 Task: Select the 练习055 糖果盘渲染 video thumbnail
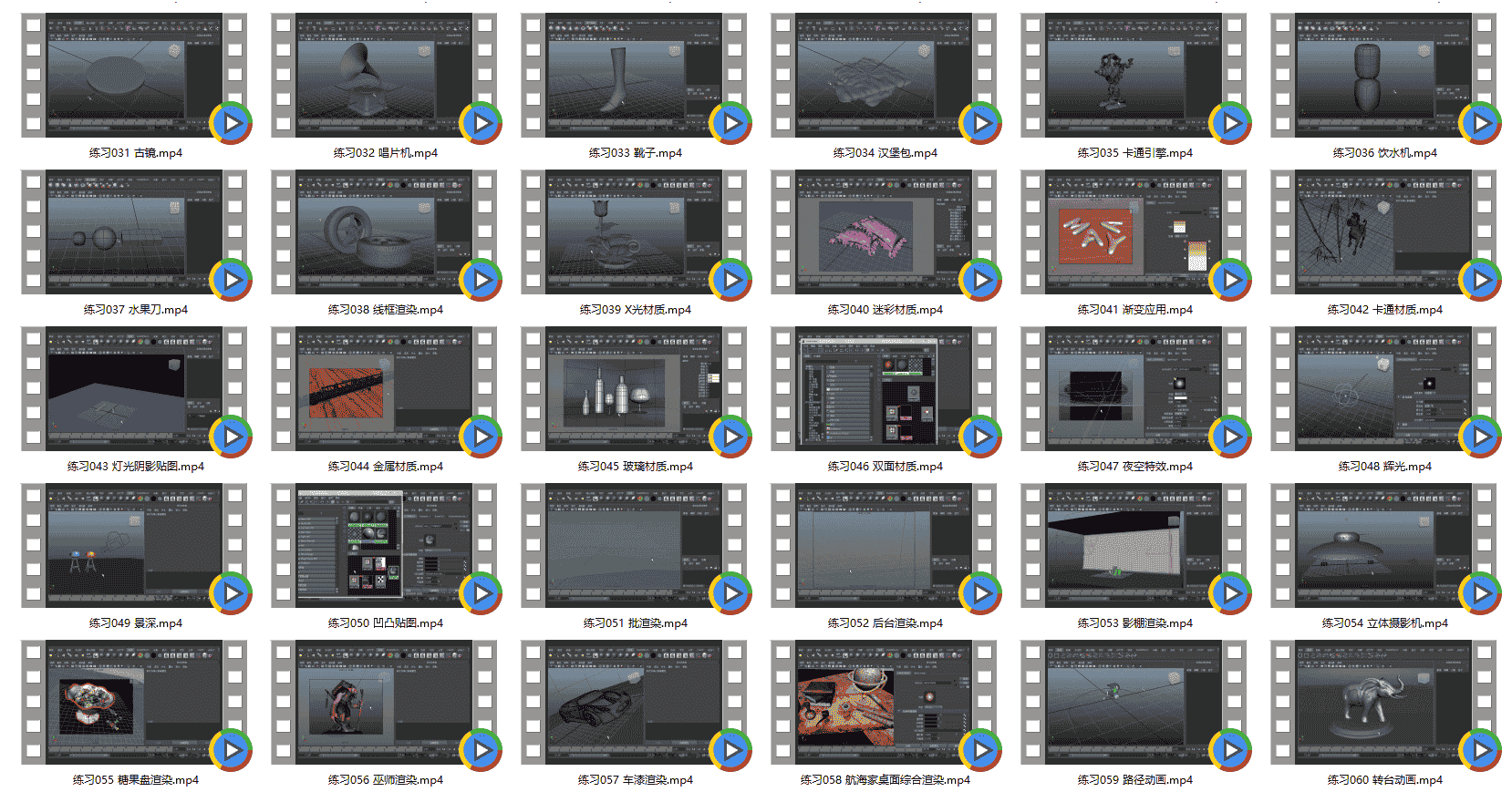[x=134, y=703]
